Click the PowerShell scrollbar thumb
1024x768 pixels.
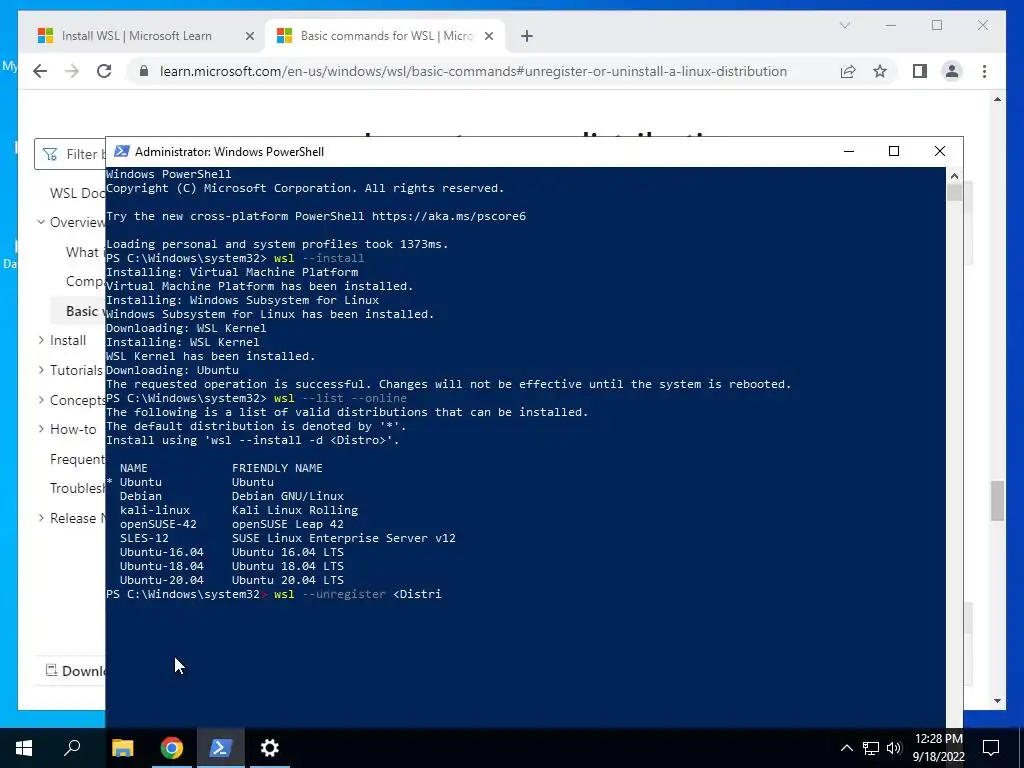(954, 193)
